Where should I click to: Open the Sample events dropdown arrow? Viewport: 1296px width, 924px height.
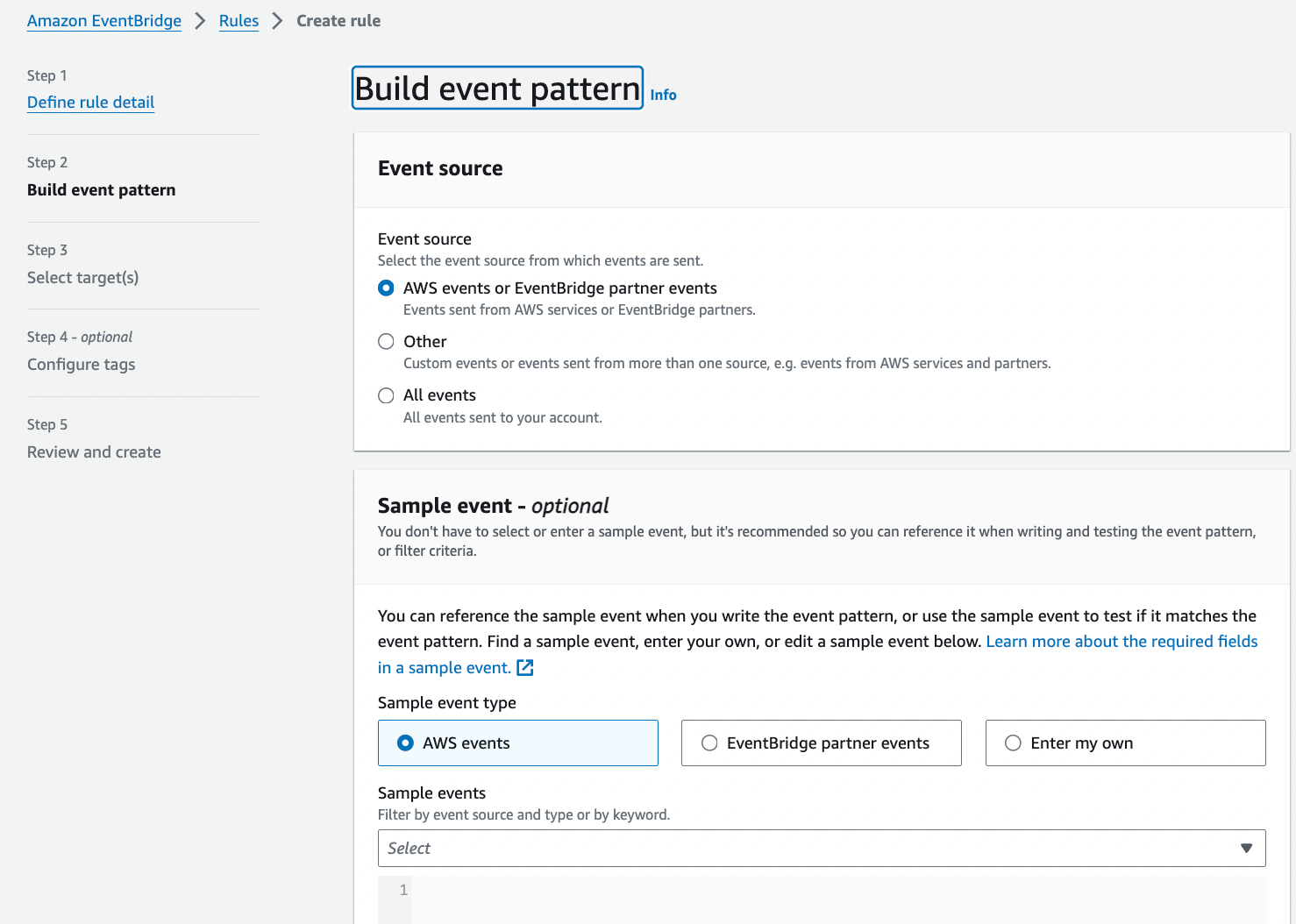[x=1246, y=848]
